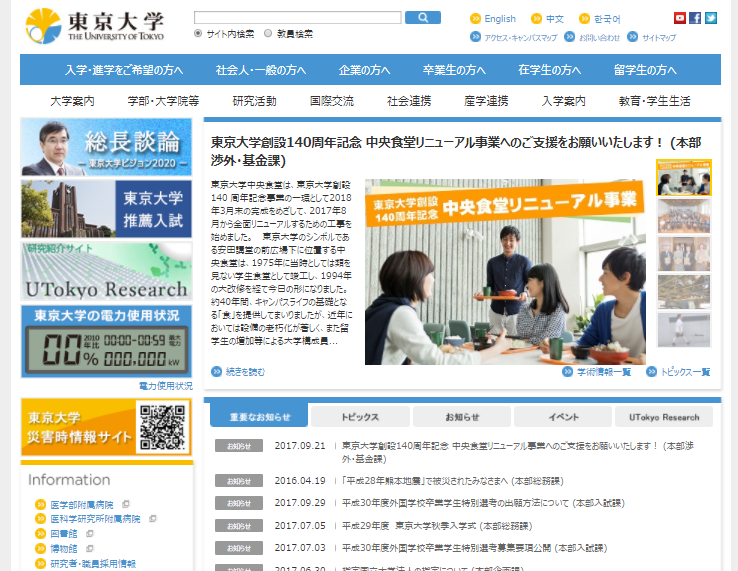Open 卒業生の方へ menu
Image resolution: width=738 pixels, height=571 pixels.
[x=454, y=70]
